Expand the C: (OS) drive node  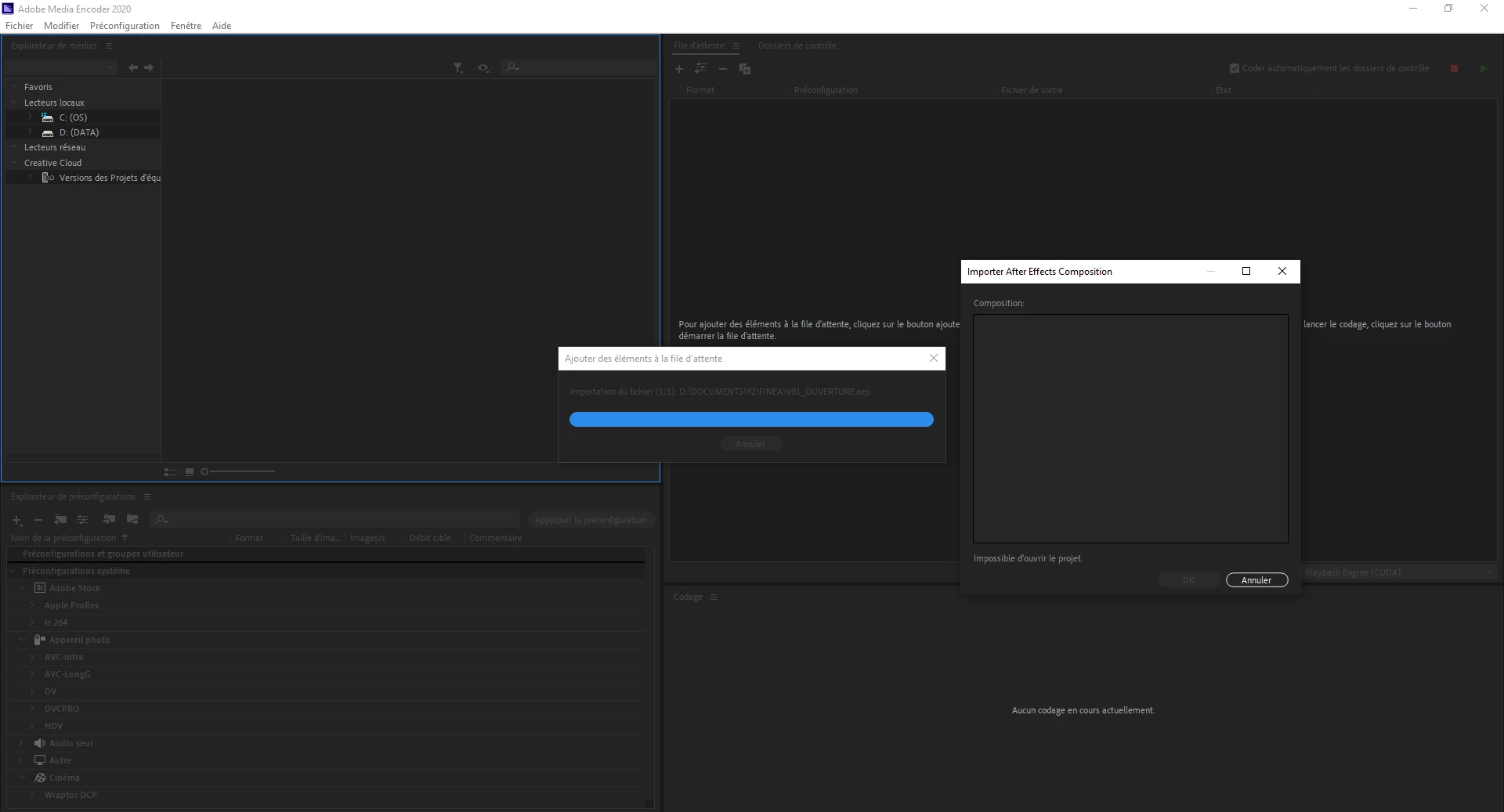click(31, 117)
